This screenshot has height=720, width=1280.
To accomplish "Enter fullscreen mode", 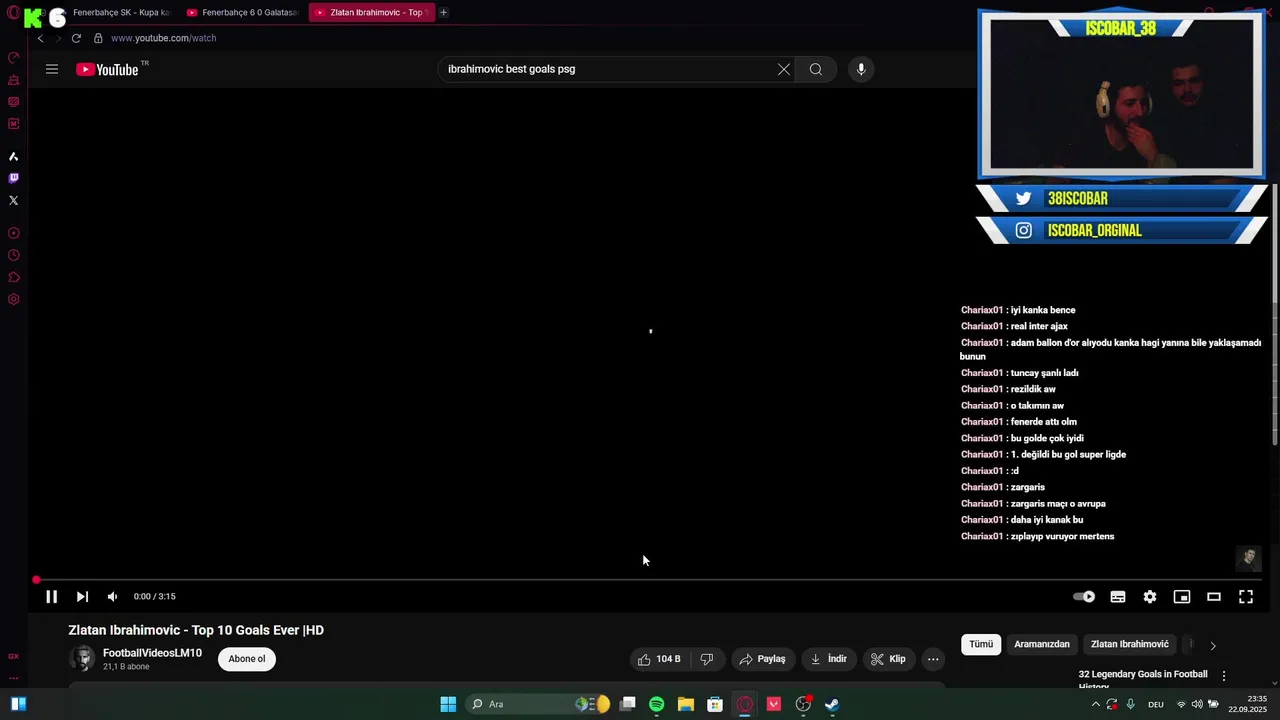I will (x=1246, y=597).
